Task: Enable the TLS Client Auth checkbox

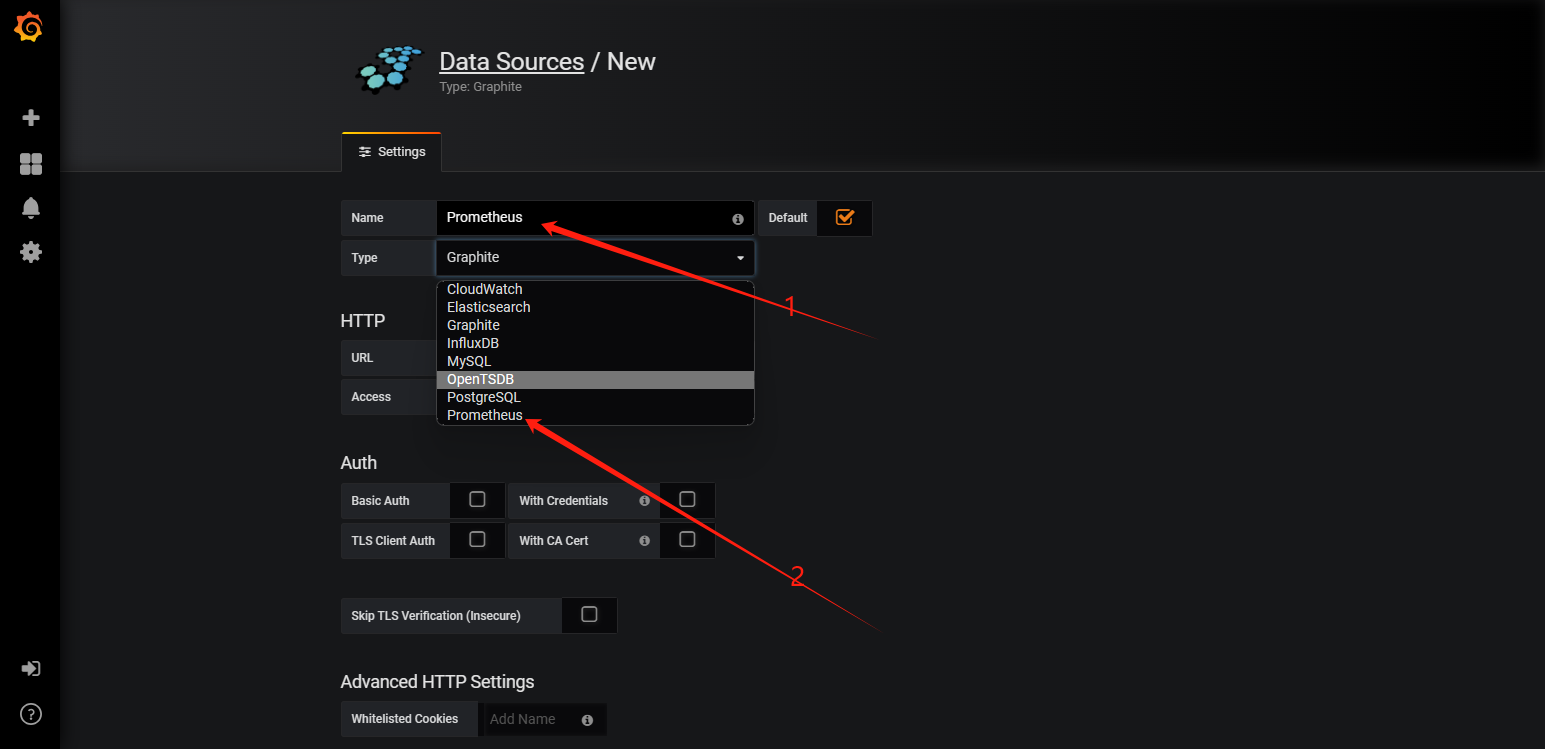Action: click(477, 539)
